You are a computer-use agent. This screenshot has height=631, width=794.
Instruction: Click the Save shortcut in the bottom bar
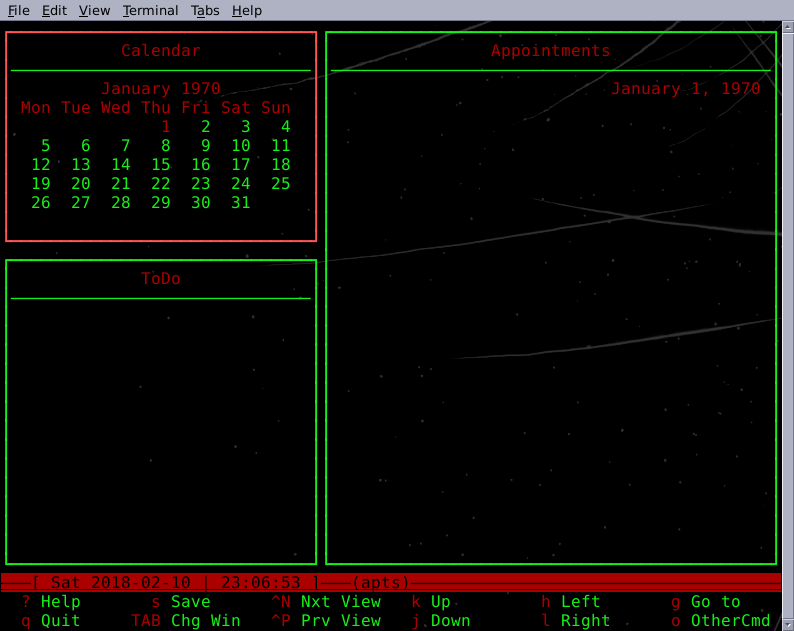190,602
